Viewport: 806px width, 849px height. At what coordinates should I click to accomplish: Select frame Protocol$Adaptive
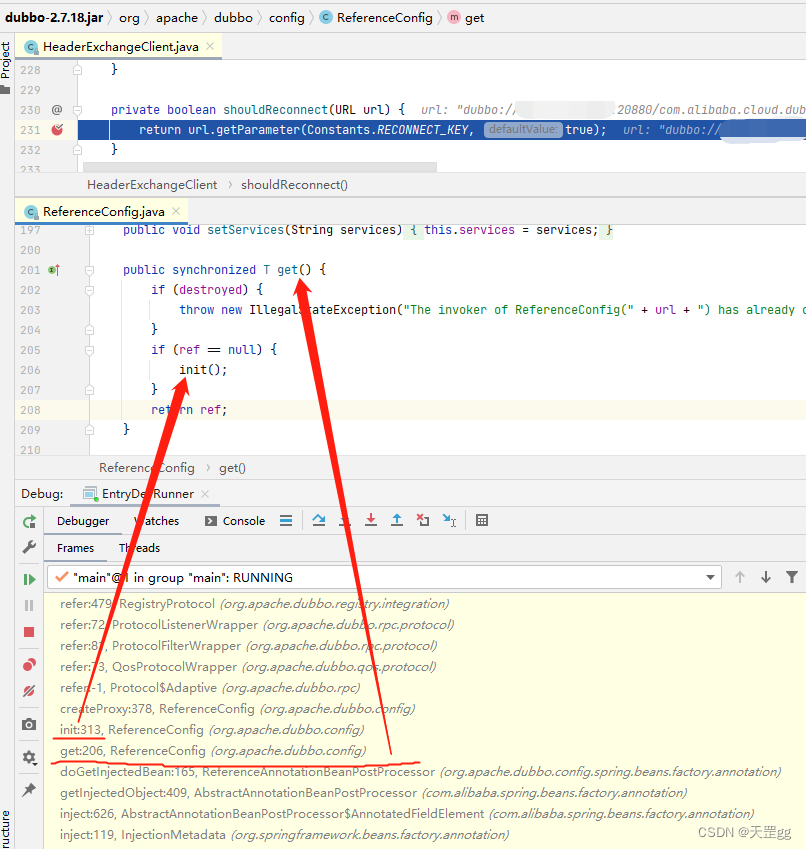(423, 688)
